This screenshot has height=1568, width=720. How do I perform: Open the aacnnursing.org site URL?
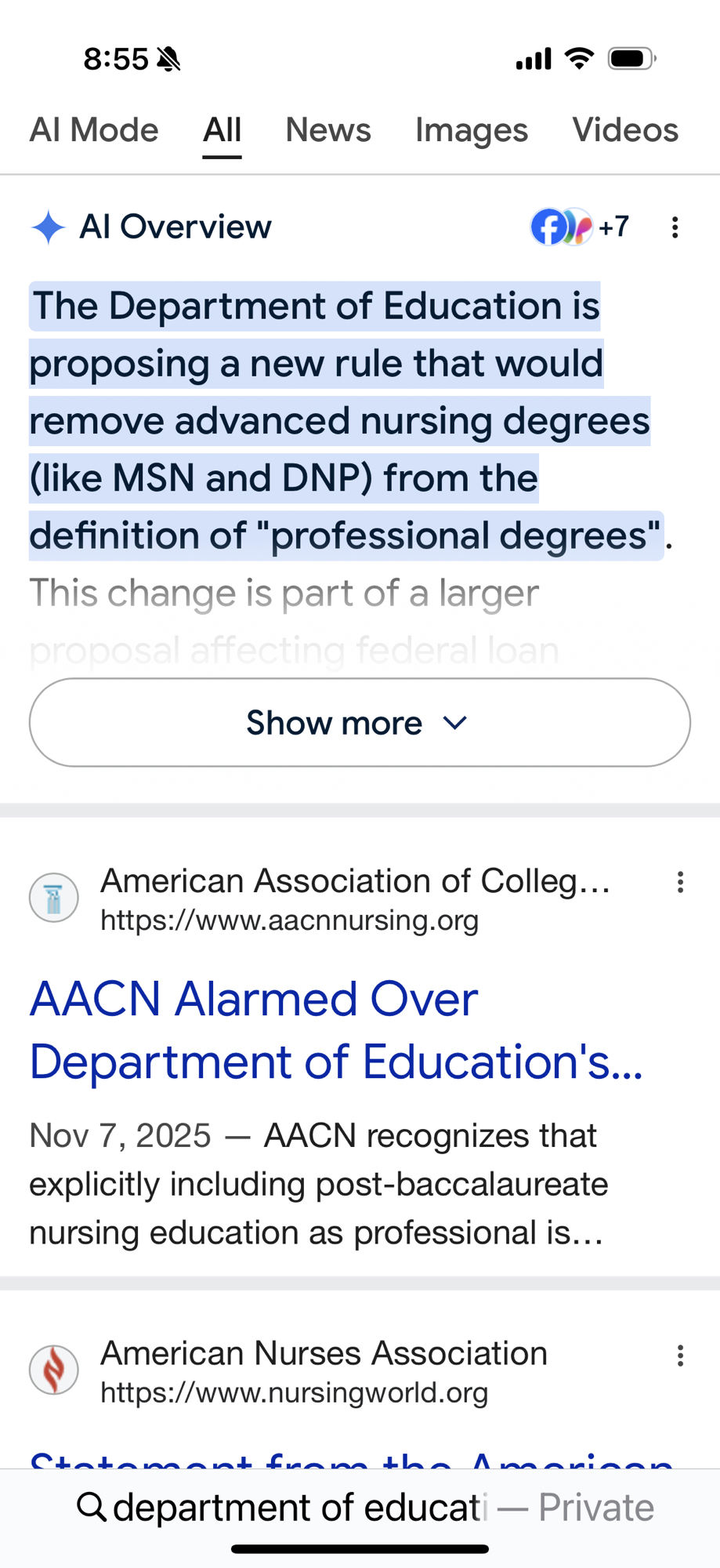click(289, 920)
